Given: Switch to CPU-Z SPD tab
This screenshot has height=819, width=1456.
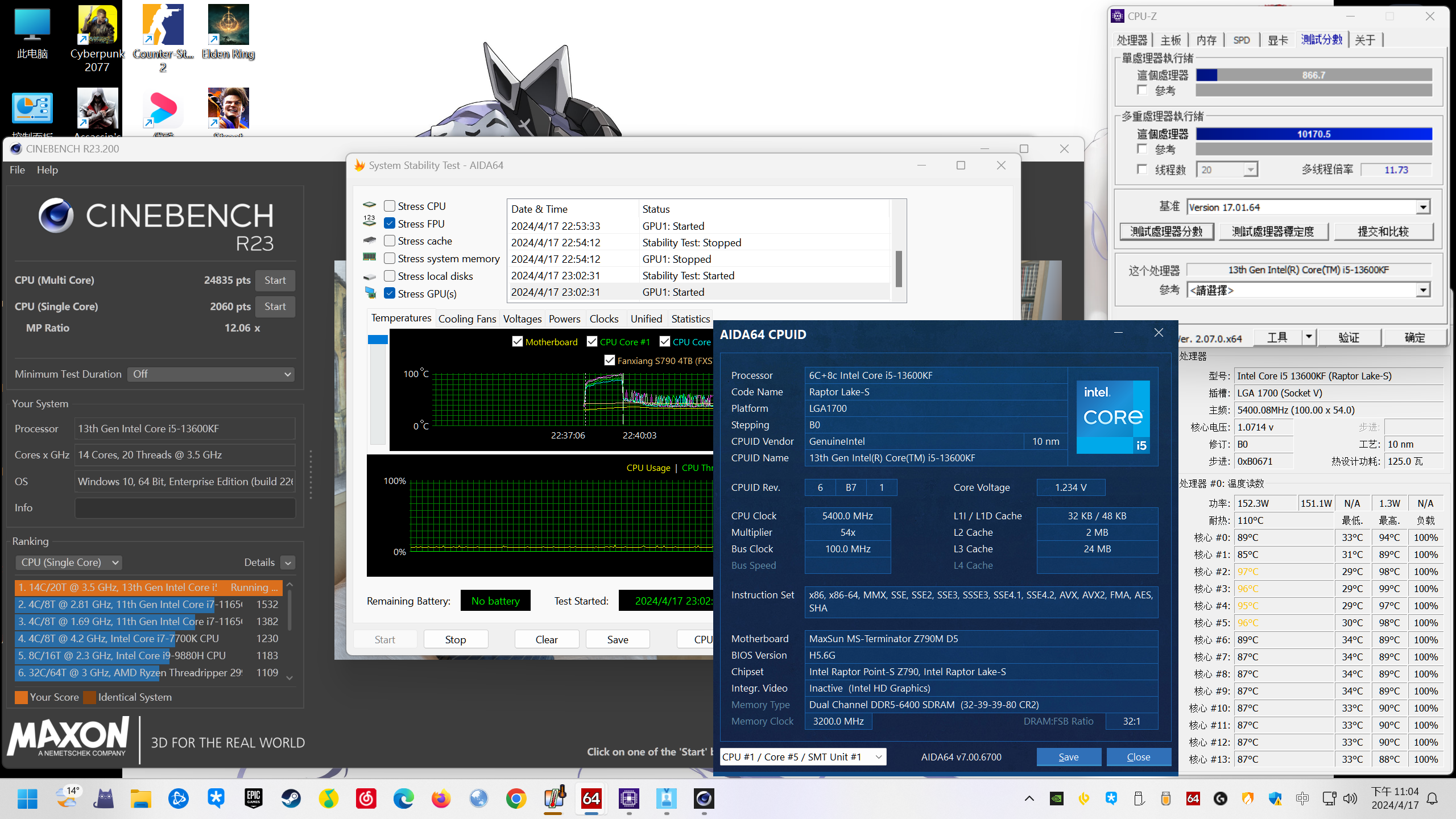Looking at the screenshot, I should (x=1242, y=40).
